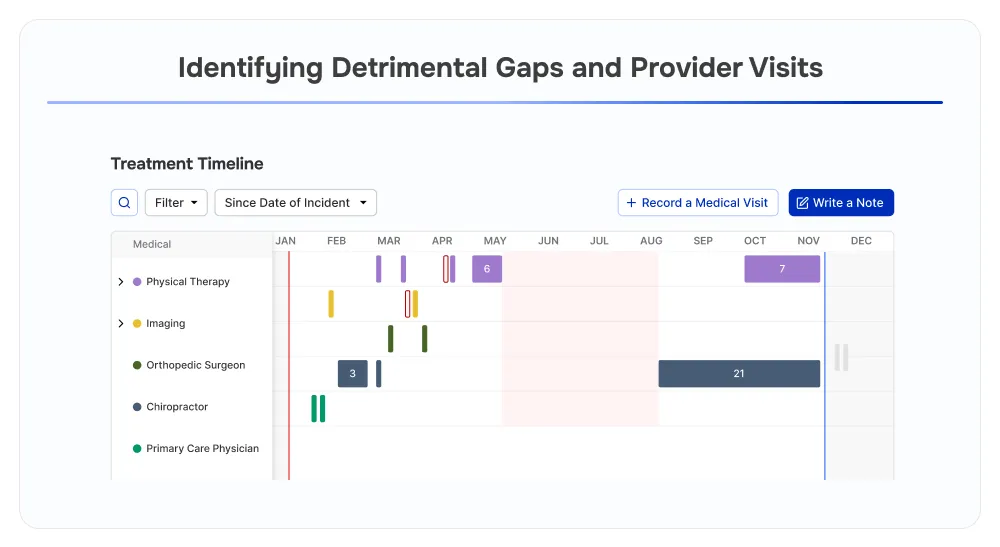Viewport: 1000px width, 547px height.
Task: Click the red-outlined visit marker in April
Action: coord(446,269)
